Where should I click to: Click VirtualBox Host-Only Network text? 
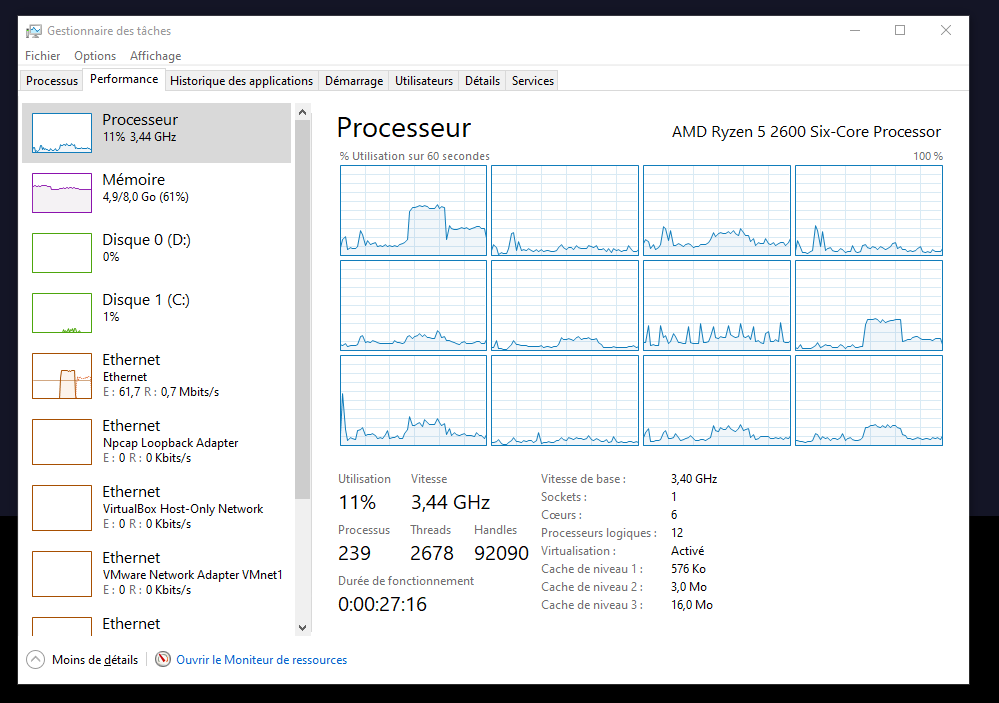(x=183, y=509)
